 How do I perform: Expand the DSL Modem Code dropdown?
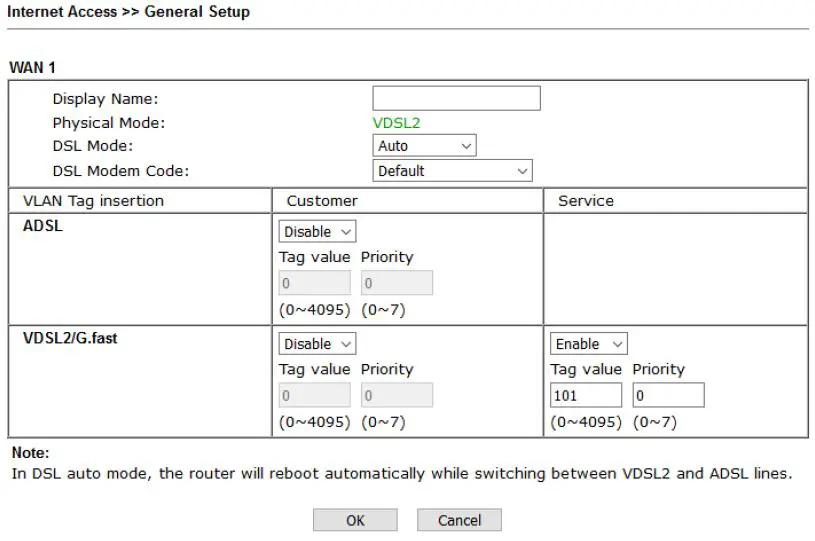[x=452, y=171]
